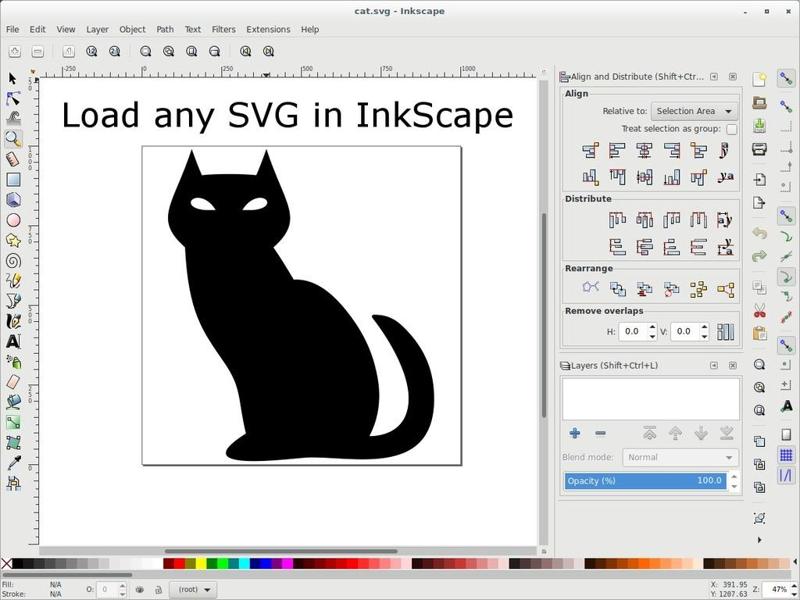Open the Path menu
The image size is (800, 600).
pyautogui.click(x=165, y=30)
